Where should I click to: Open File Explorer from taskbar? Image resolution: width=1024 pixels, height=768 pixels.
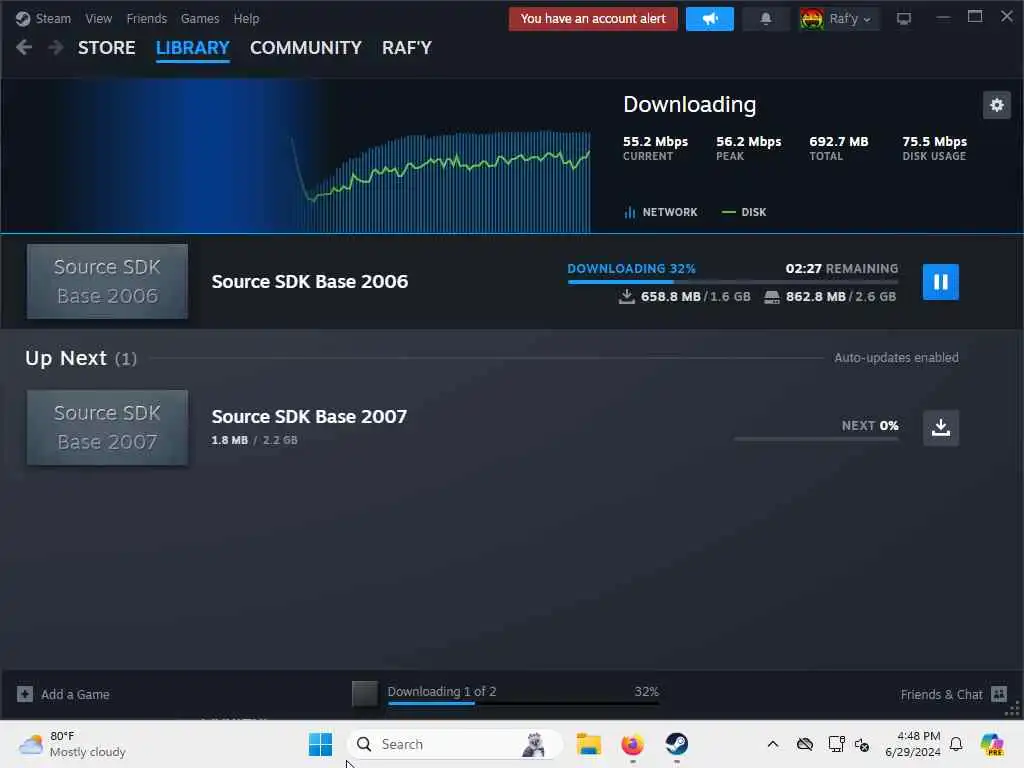pos(588,744)
